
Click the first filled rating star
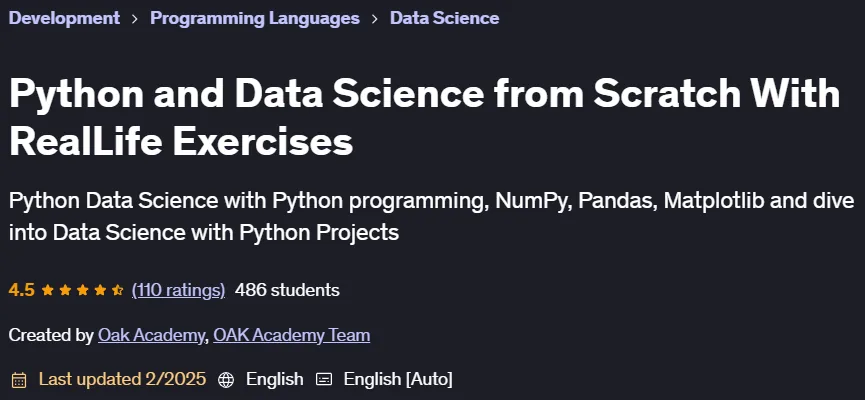(47, 290)
